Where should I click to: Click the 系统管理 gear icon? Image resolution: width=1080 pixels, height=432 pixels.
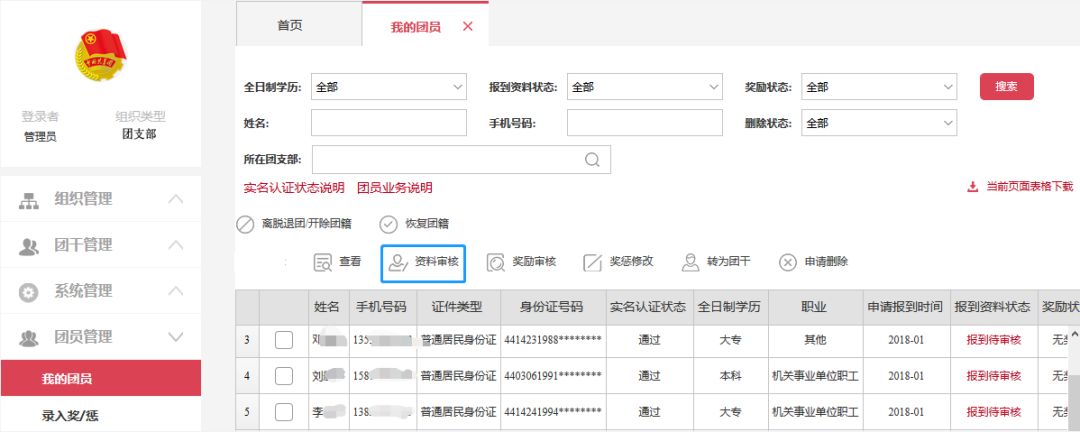tap(28, 292)
